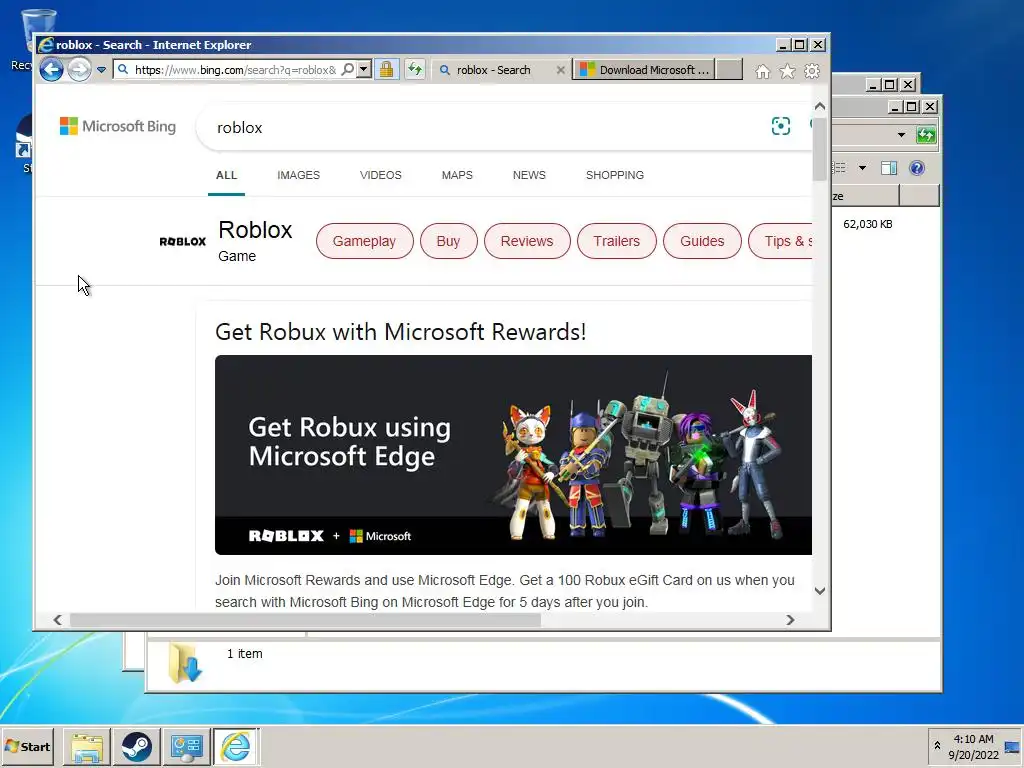Click the refresh page icon

(415, 69)
